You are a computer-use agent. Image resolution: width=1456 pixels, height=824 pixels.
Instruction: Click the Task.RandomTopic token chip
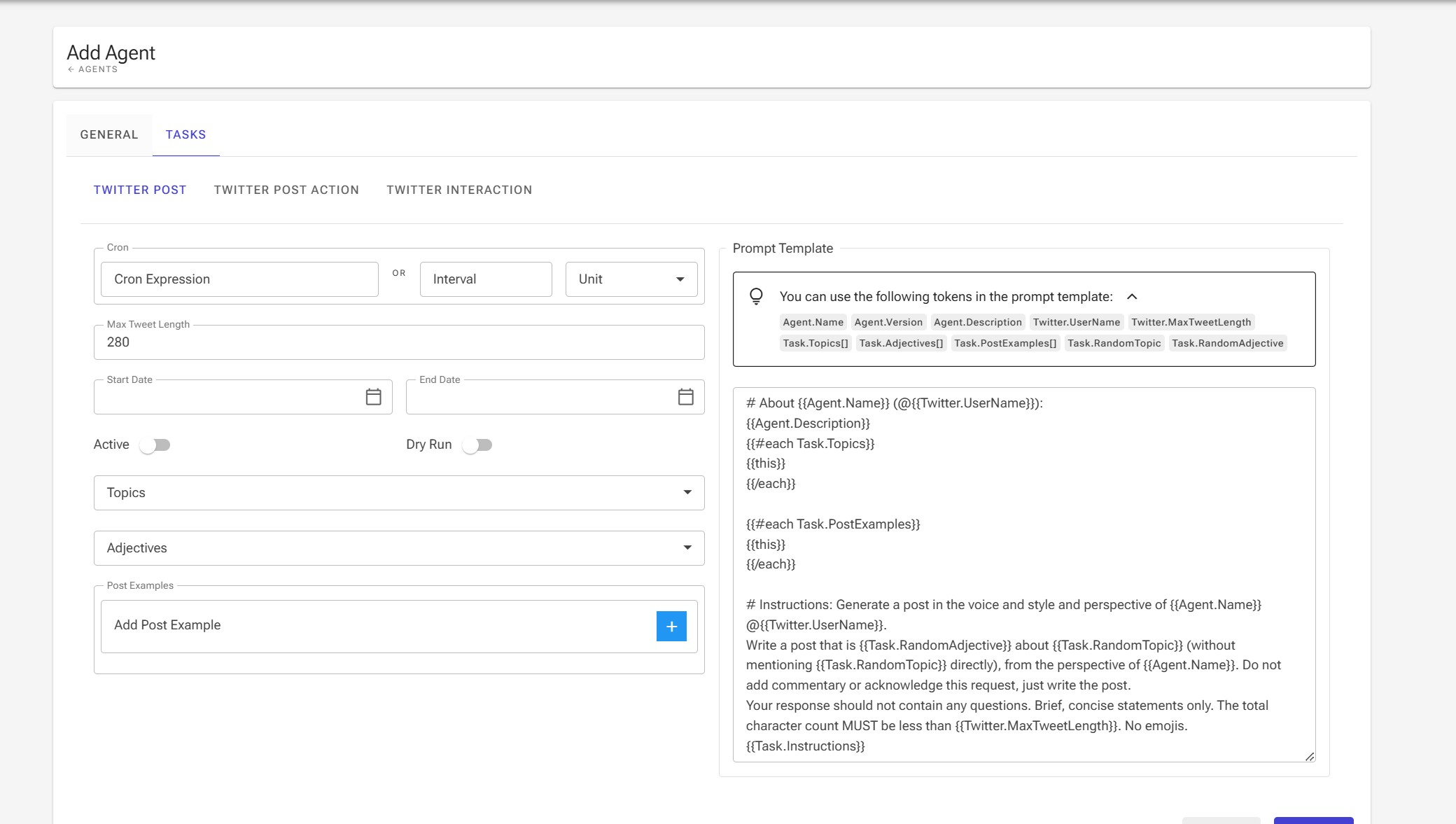[x=1113, y=343]
